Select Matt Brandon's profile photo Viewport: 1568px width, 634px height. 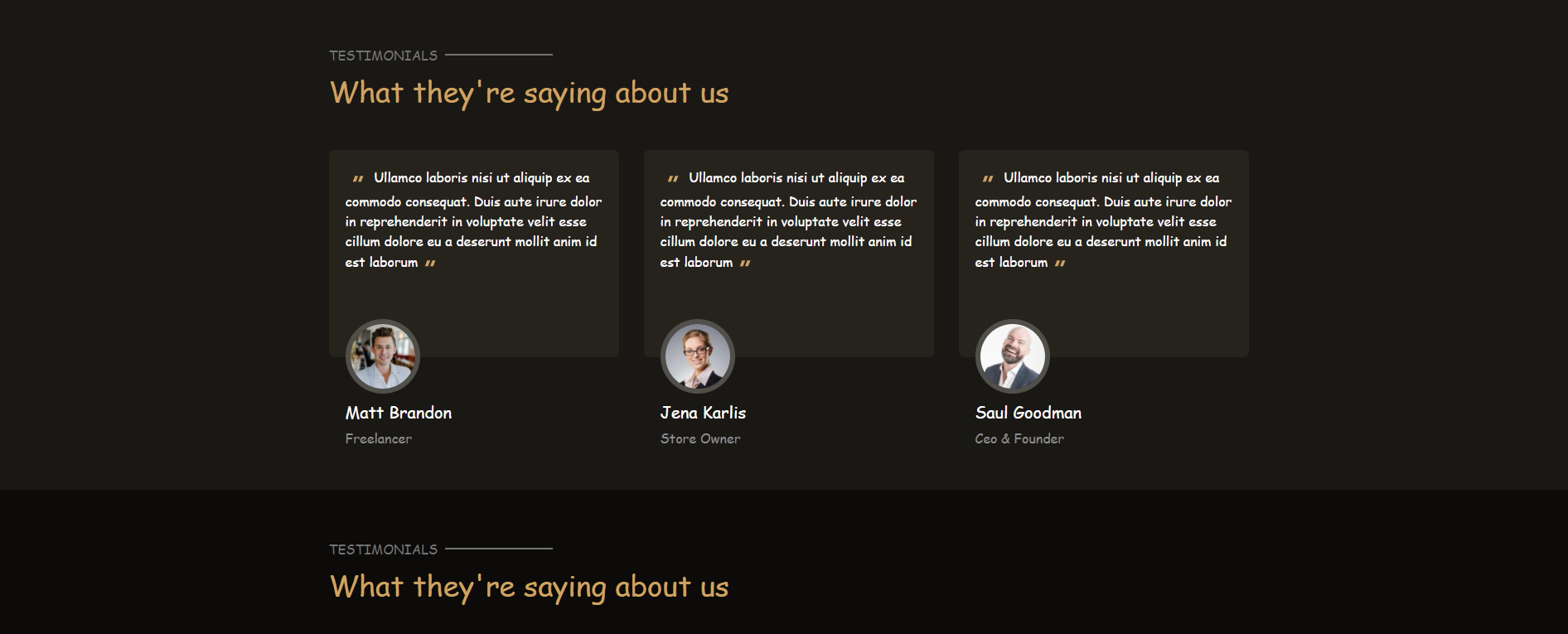[x=383, y=356]
